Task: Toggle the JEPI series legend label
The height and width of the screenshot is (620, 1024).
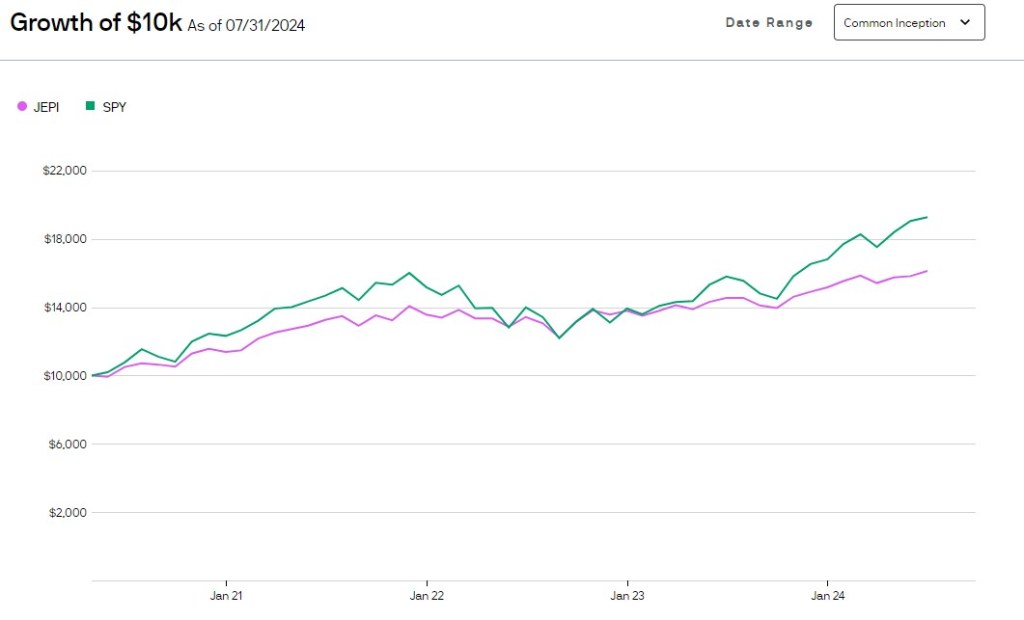Action: click(46, 107)
